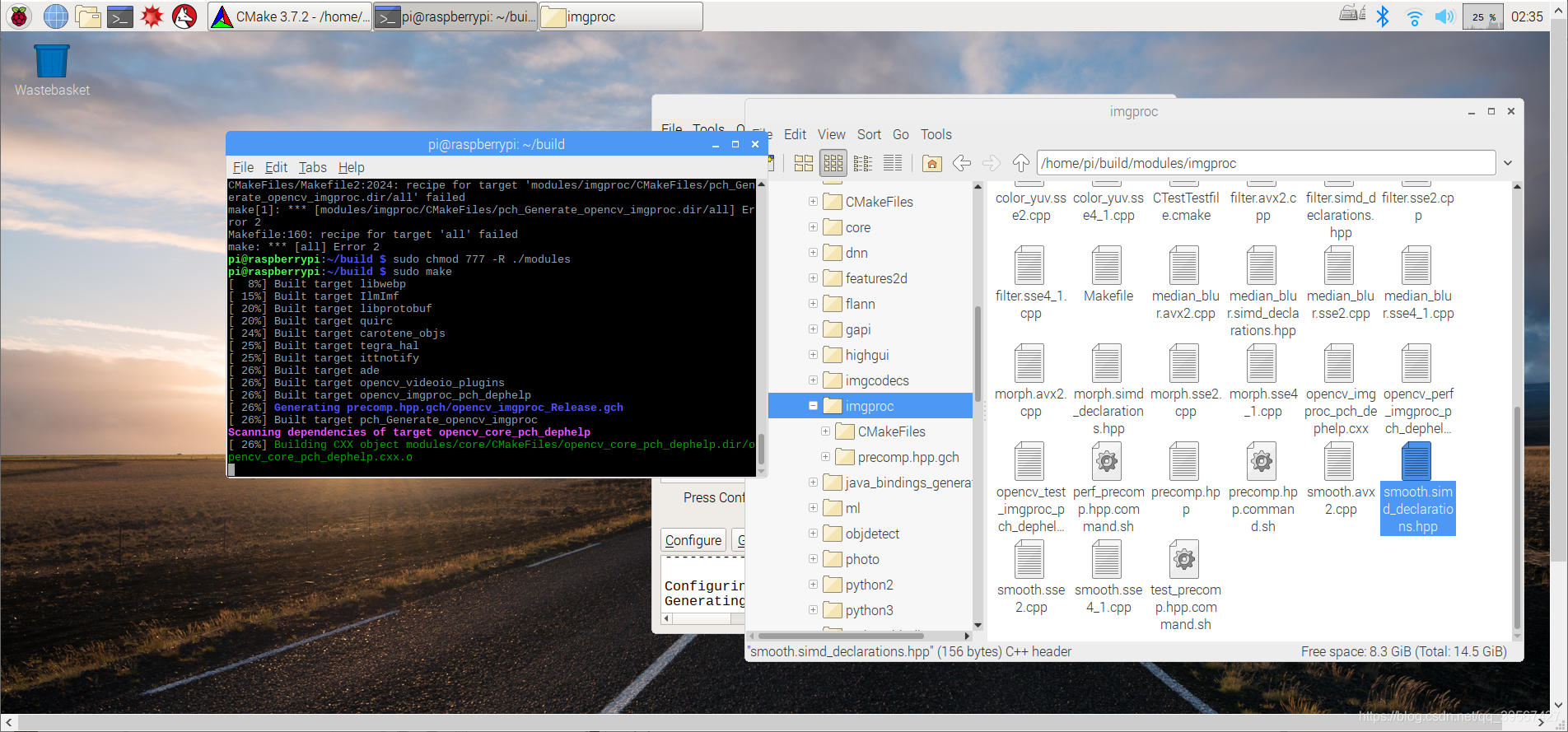The image size is (1568, 732).
Task: Go up to the parent folder
Action: (1021, 163)
